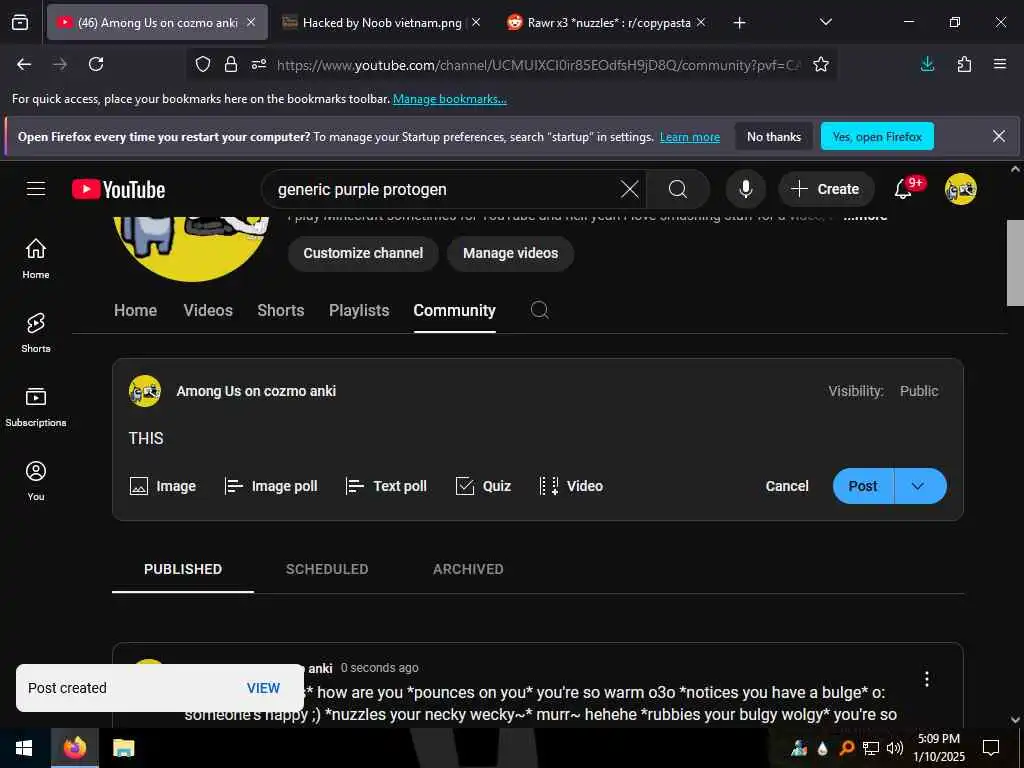1024x768 pixels.
Task: Open the Create button
Action: point(825,189)
